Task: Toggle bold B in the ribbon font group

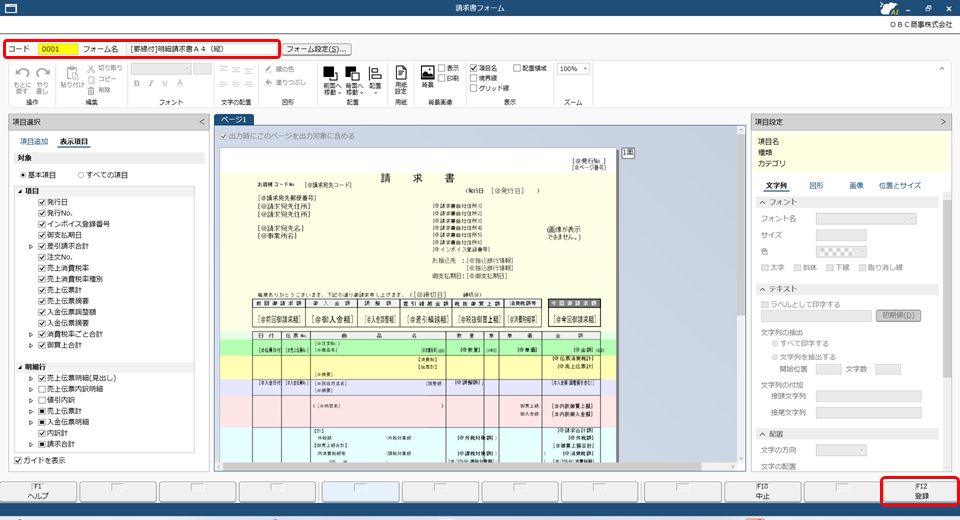Action: [137, 83]
